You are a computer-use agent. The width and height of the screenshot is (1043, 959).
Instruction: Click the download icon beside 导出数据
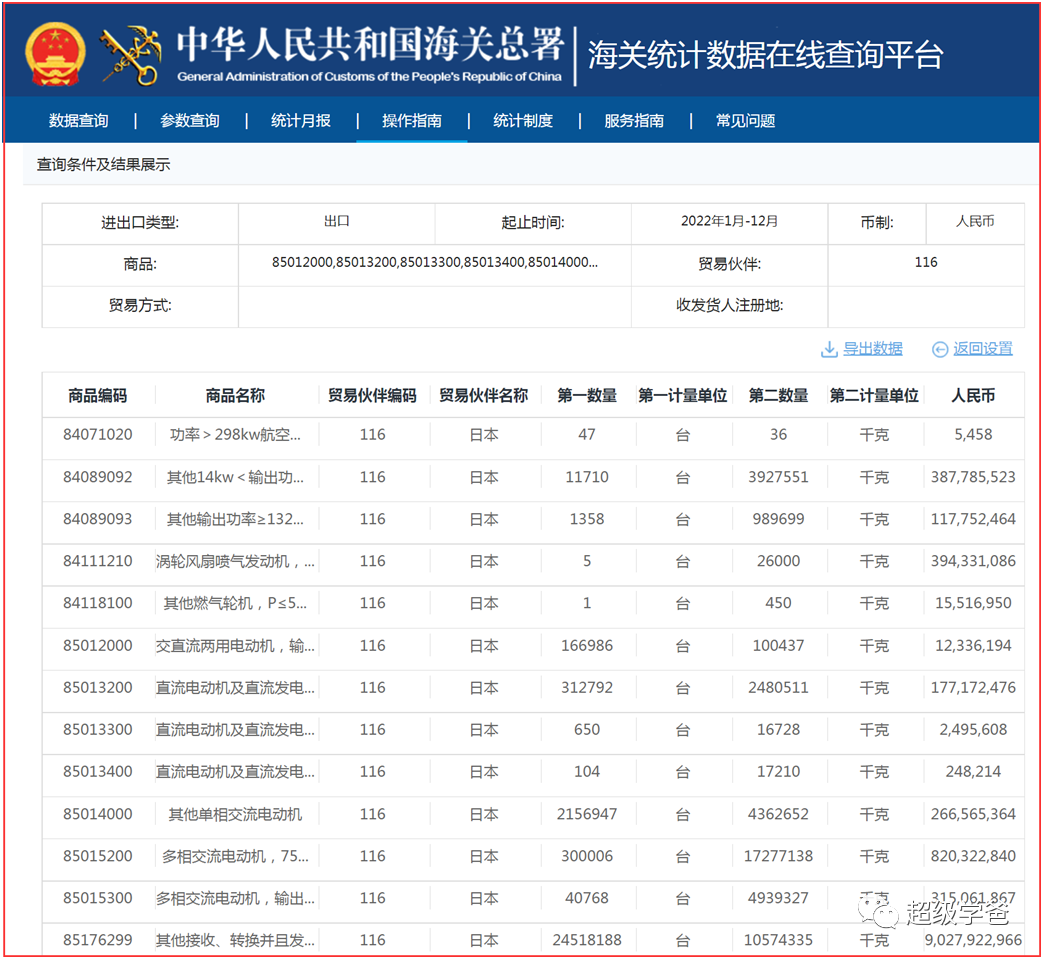830,349
